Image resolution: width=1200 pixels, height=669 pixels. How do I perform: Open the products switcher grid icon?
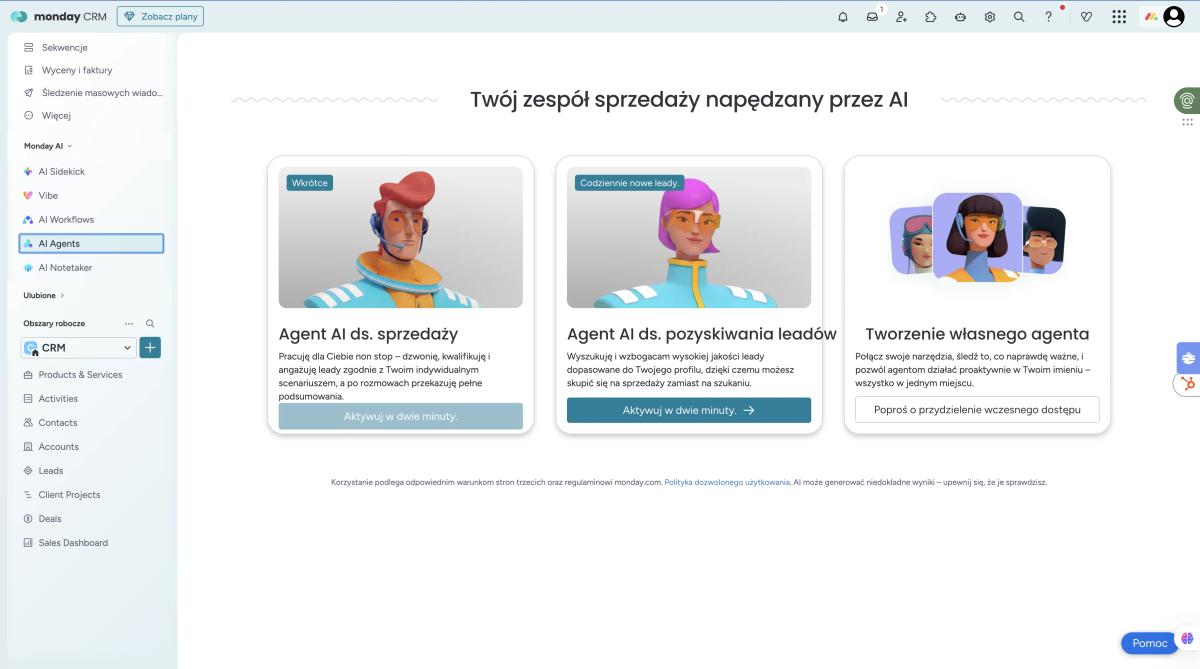pyautogui.click(x=1119, y=17)
